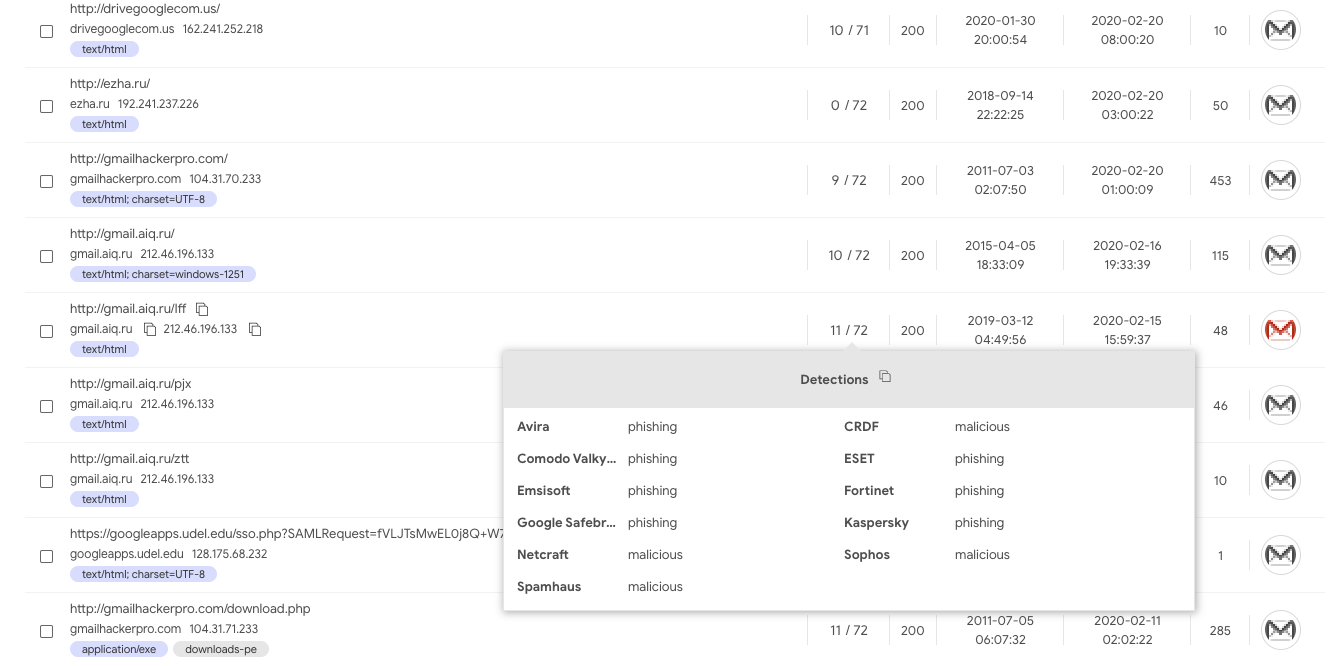Click the ESET phishing entry

pos(924,459)
